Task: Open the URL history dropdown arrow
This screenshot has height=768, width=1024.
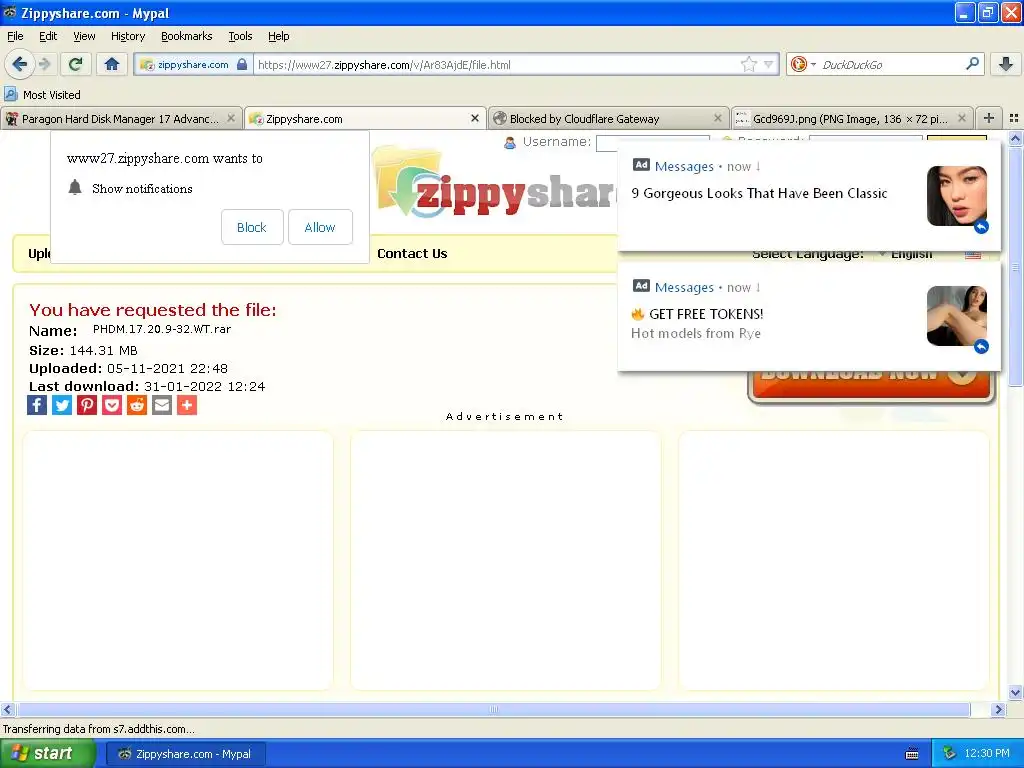Action: (x=769, y=64)
